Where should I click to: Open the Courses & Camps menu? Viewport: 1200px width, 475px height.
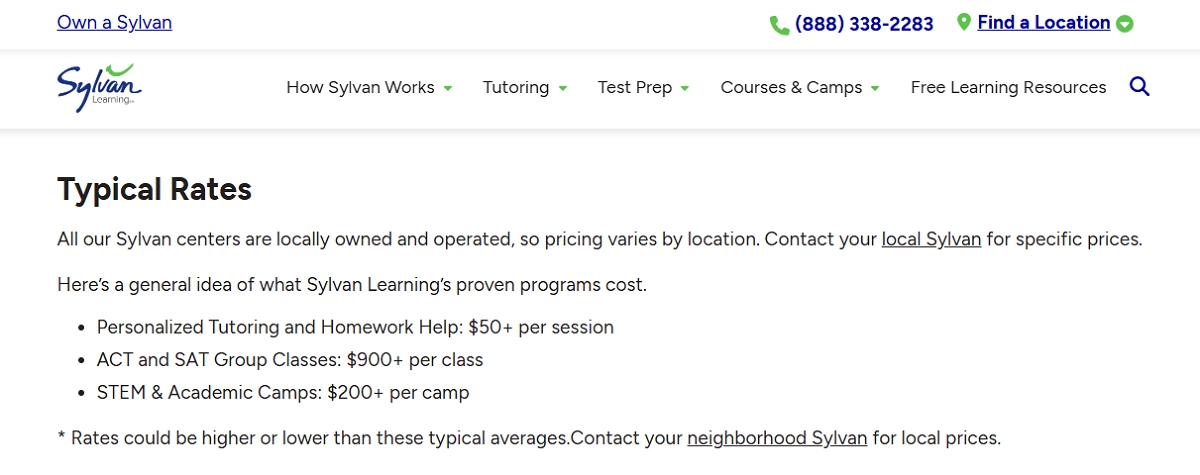pos(791,87)
